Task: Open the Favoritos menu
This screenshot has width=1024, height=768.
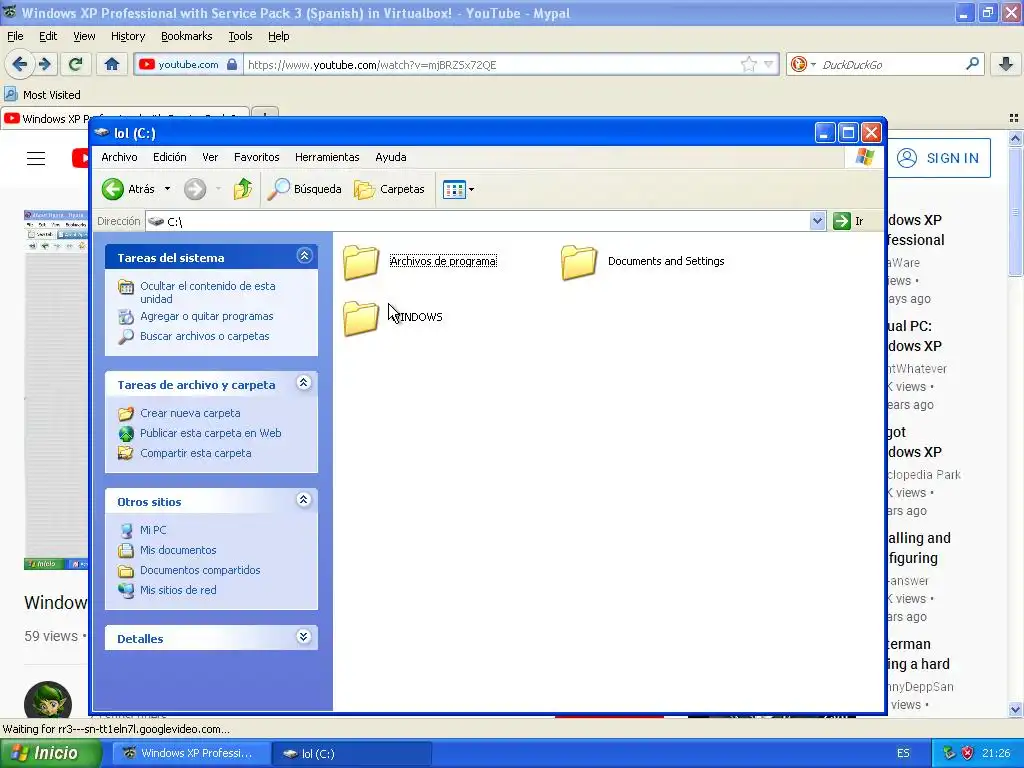Action: pos(257,157)
